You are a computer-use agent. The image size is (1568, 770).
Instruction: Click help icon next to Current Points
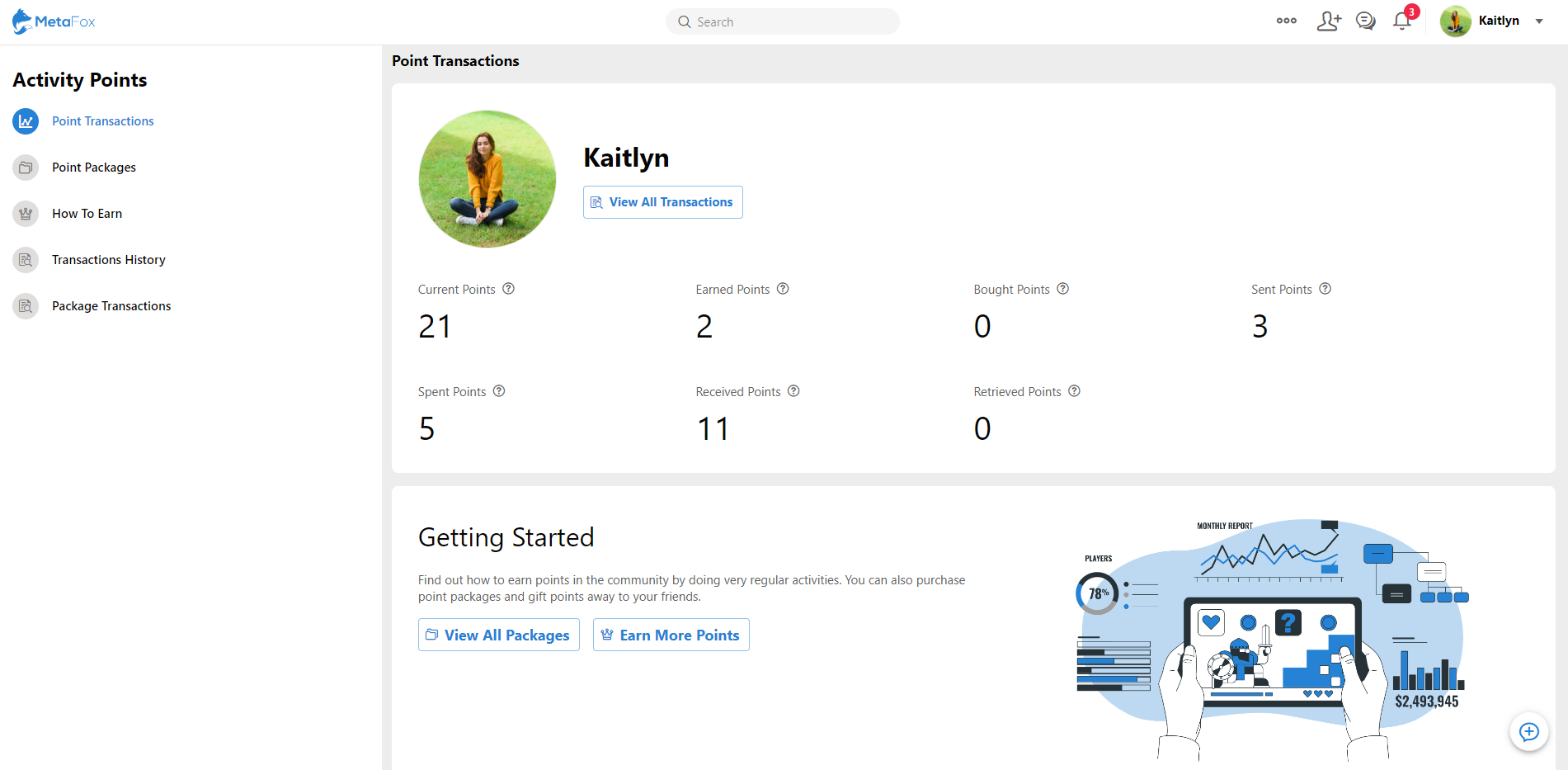coord(509,289)
